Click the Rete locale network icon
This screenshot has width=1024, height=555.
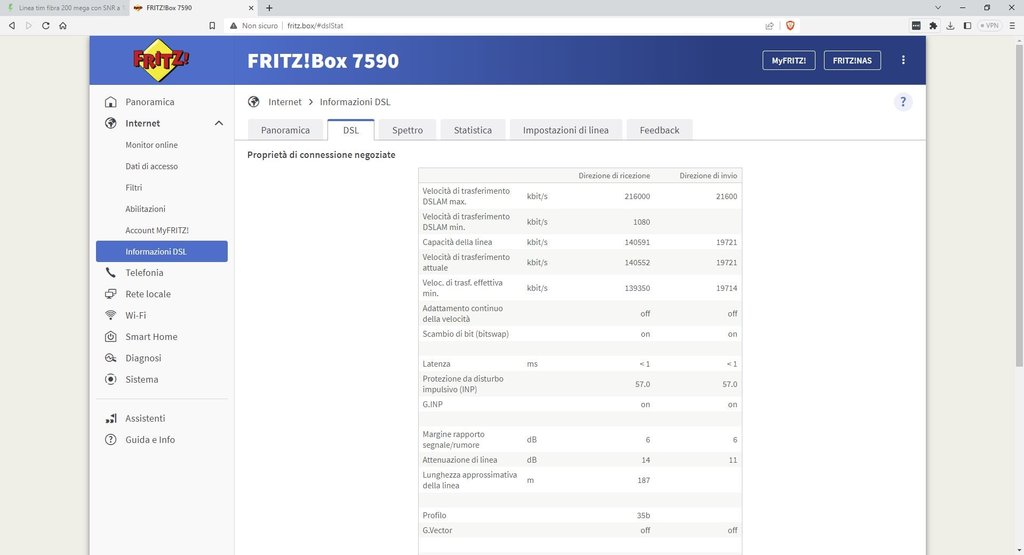pos(111,294)
